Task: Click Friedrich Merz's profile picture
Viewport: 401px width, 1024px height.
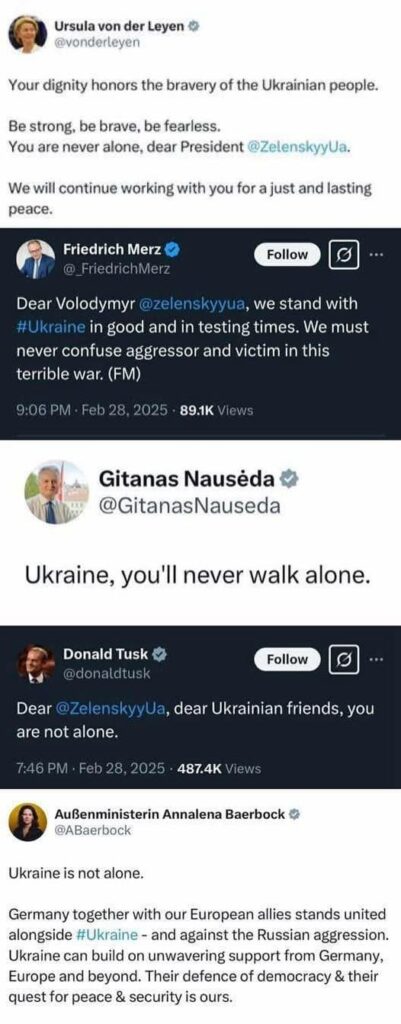Action: pyautogui.click(x=35, y=259)
